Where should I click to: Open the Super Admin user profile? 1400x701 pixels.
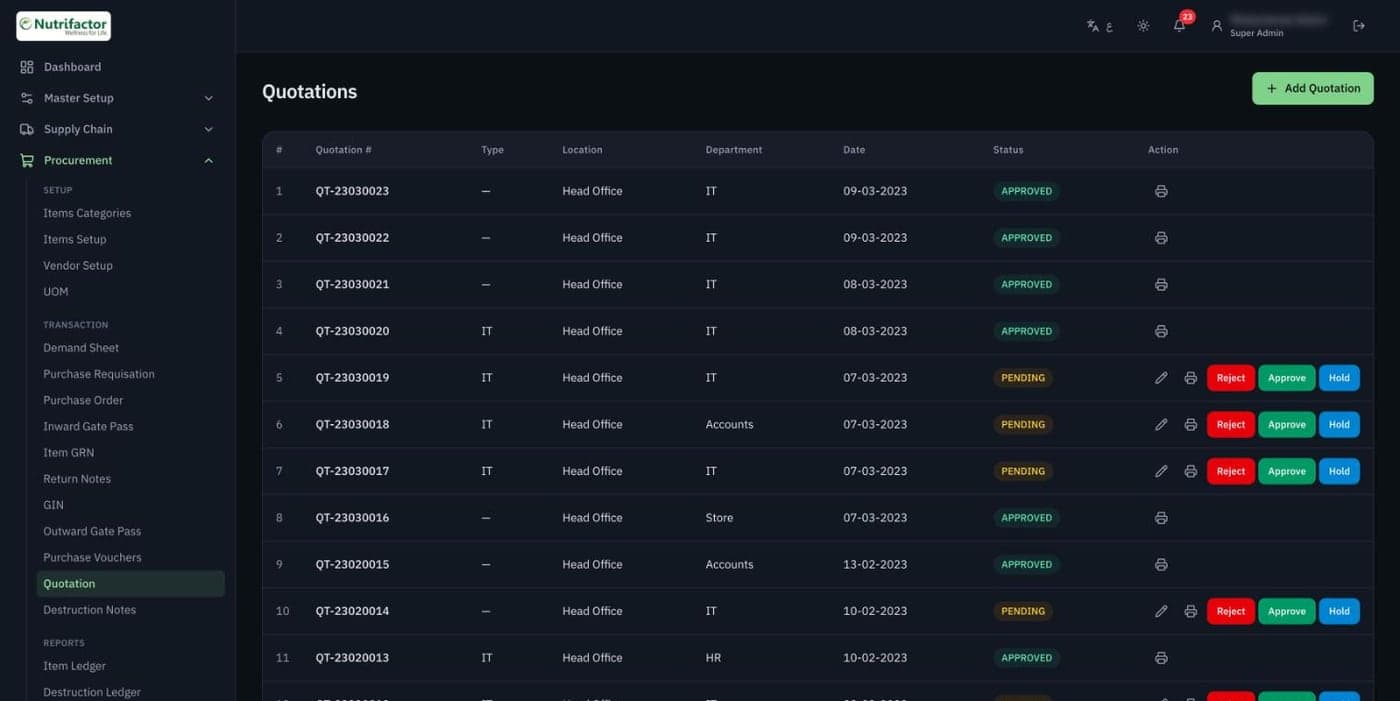[1267, 26]
